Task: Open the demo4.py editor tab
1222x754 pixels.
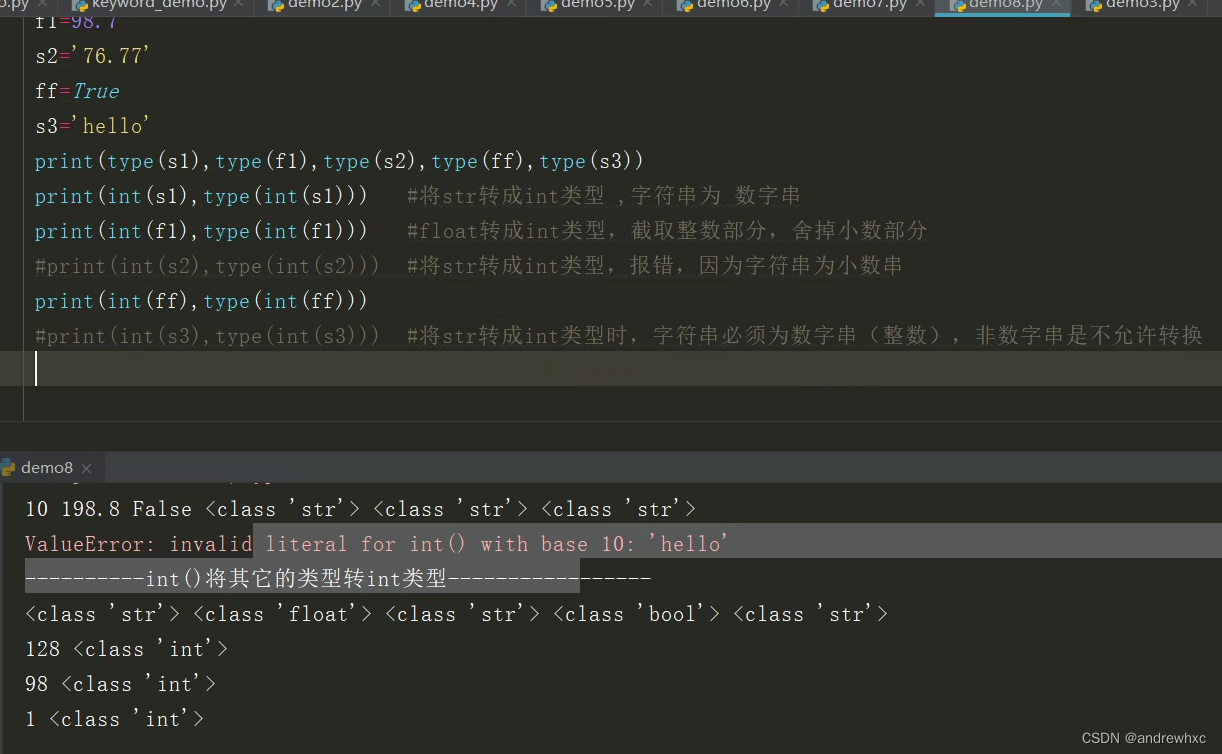Action: (x=460, y=5)
